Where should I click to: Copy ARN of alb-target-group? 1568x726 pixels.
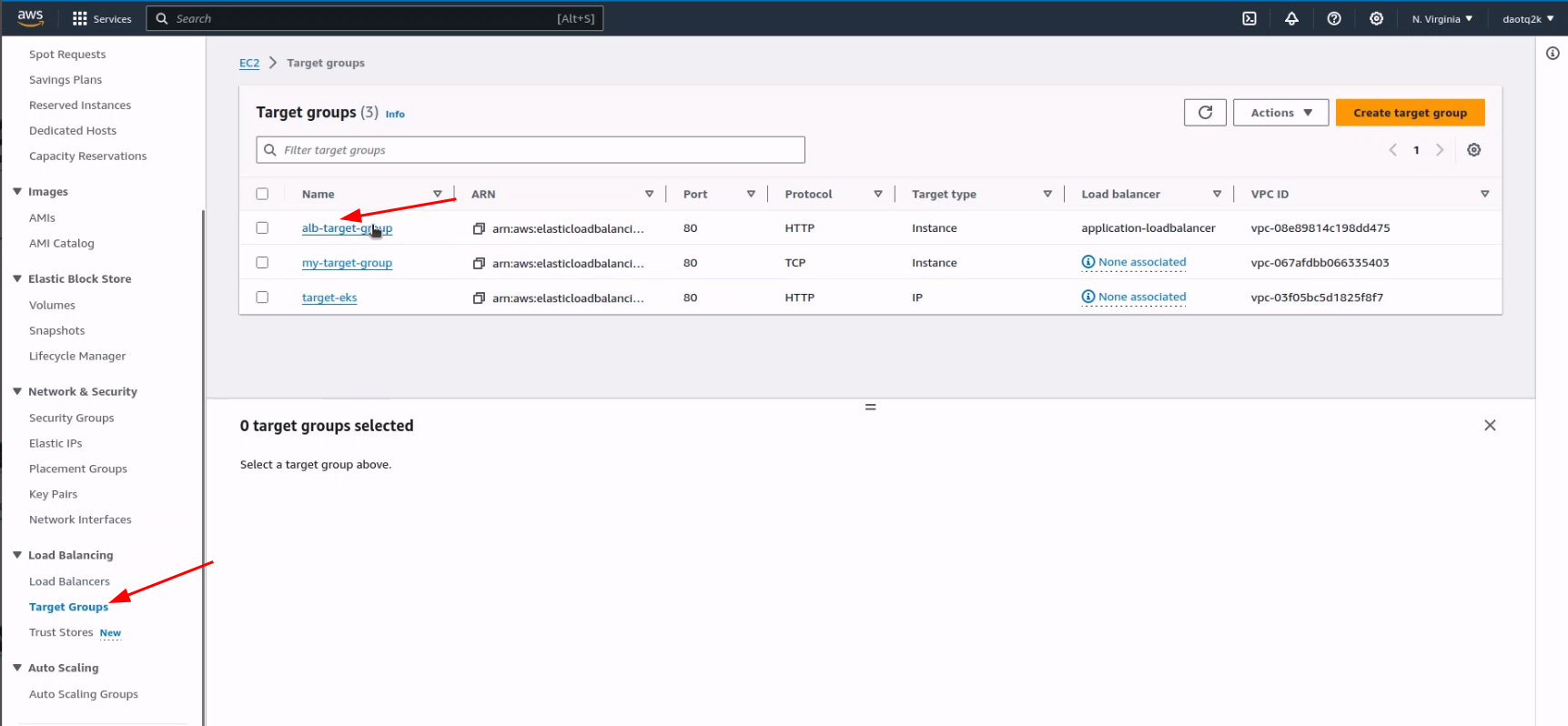[x=479, y=228]
